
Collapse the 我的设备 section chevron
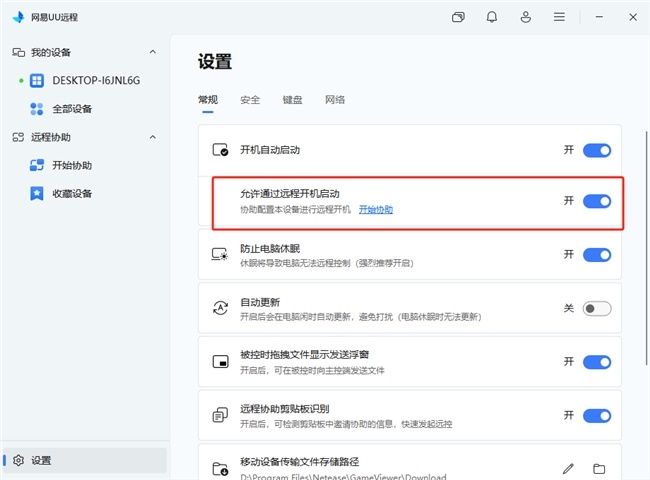tap(153, 52)
